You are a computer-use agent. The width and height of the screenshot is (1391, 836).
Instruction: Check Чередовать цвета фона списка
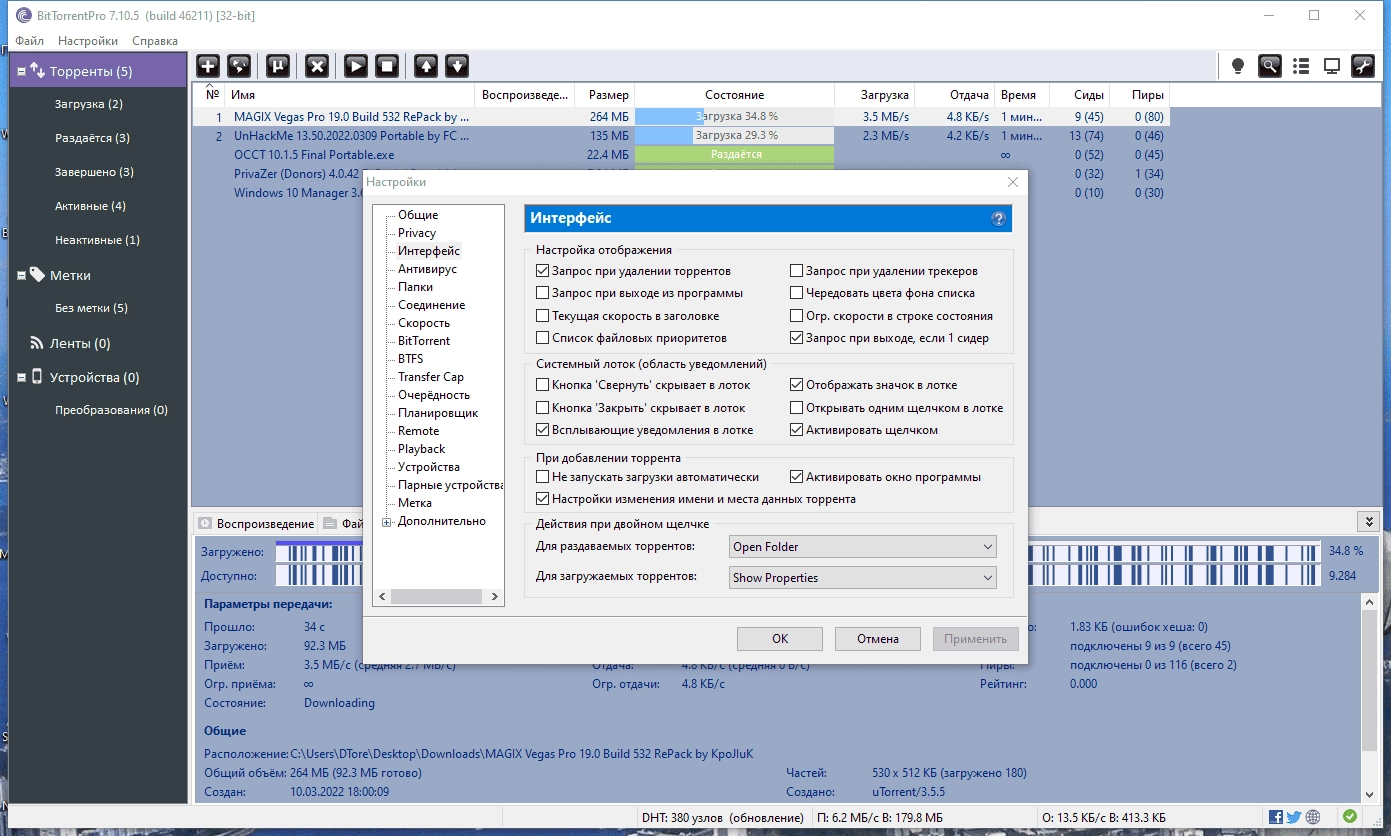797,293
